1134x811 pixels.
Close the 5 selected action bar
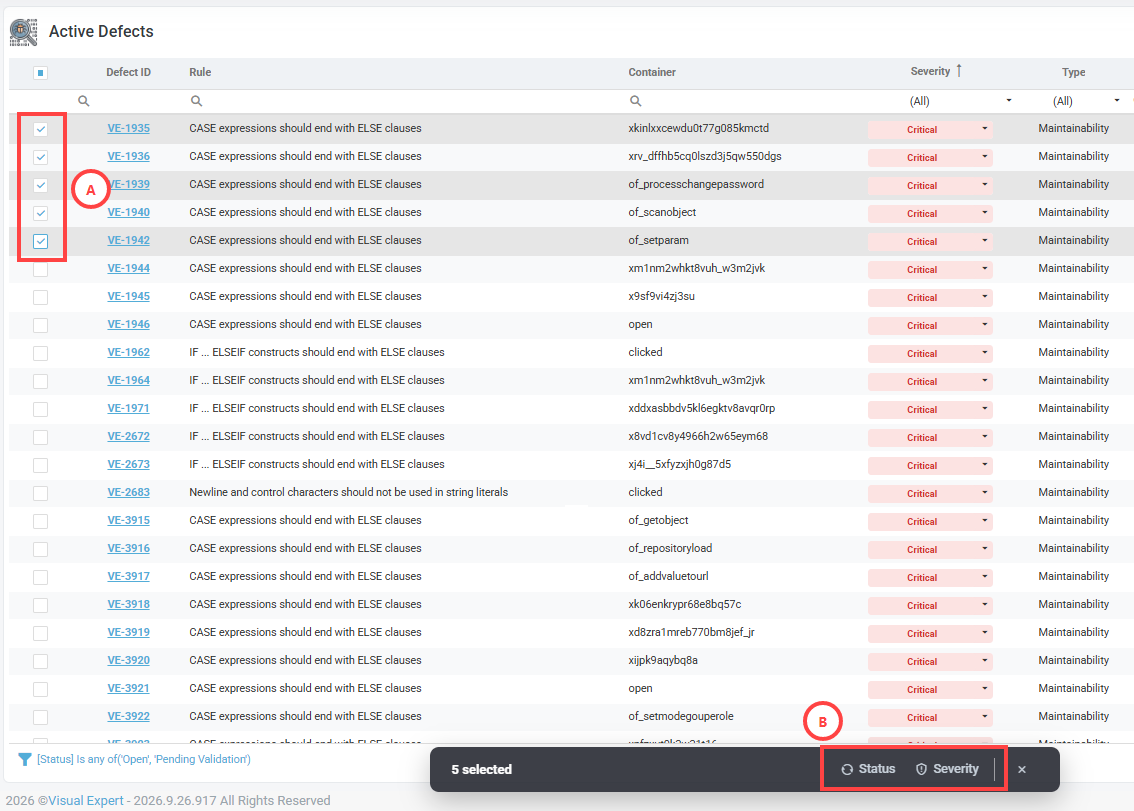tap(1022, 769)
